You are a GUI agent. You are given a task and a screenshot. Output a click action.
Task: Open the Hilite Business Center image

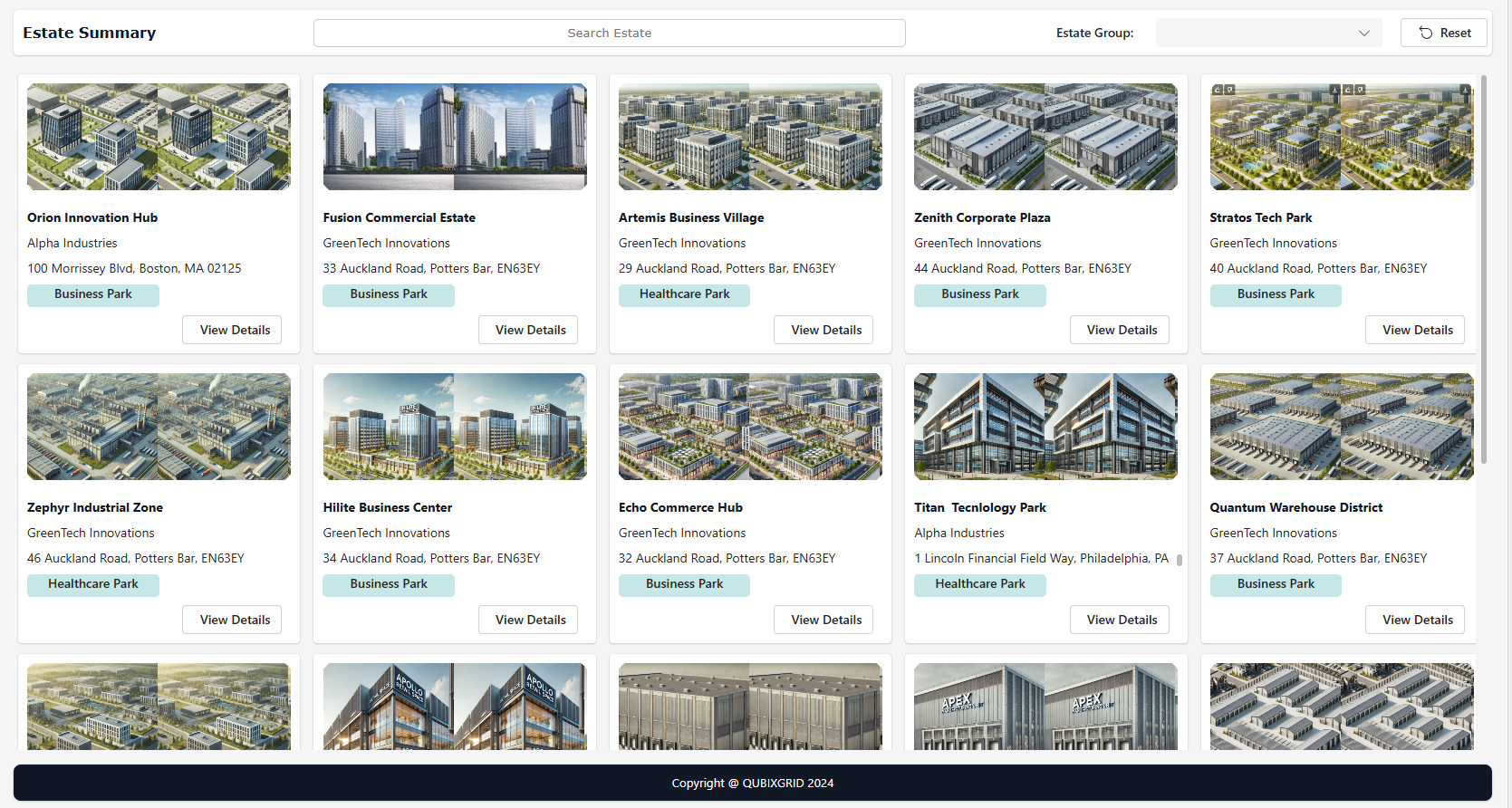tap(455, 427)
